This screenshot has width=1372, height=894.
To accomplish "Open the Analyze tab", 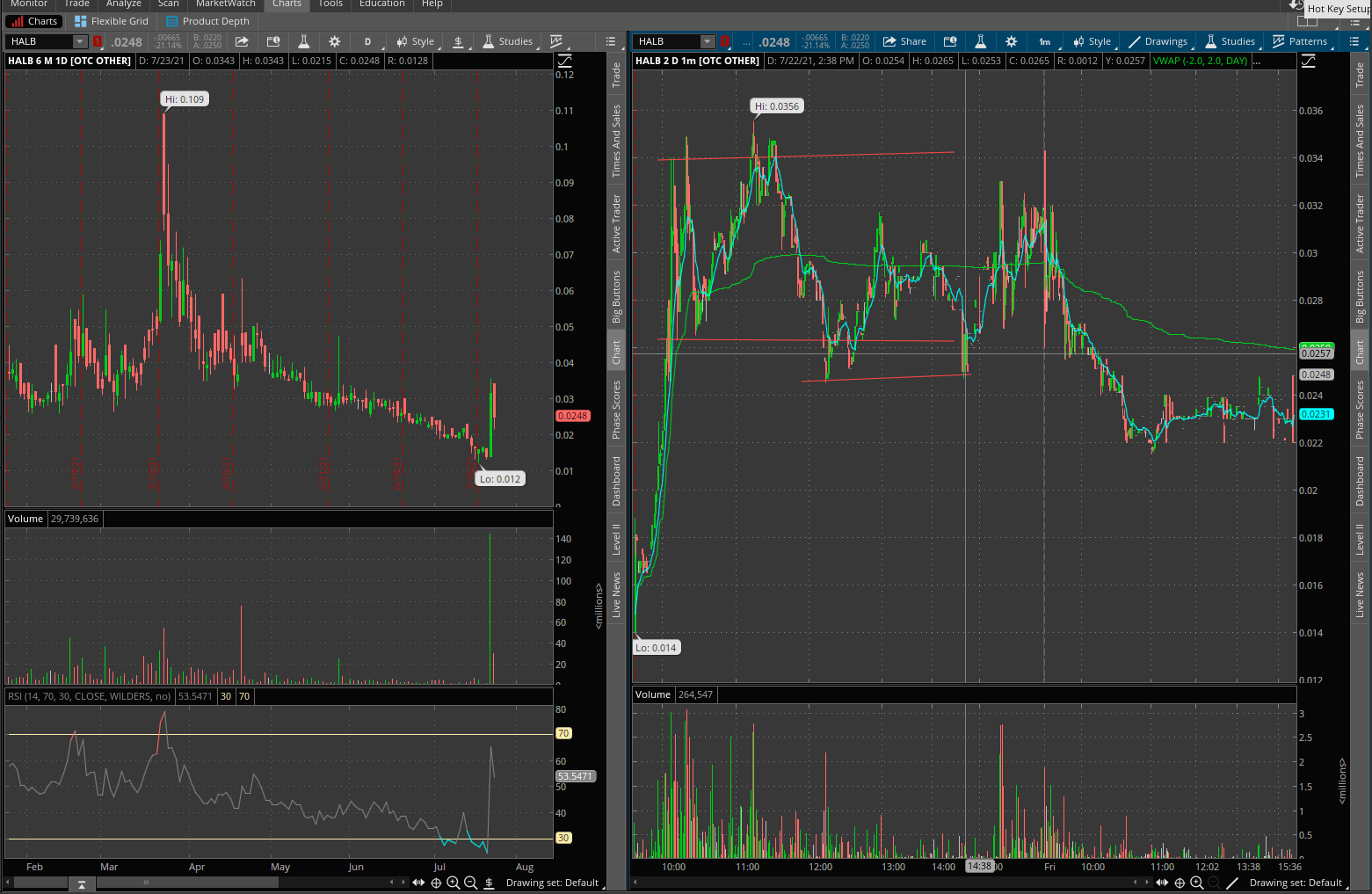I will click(123, 4).
